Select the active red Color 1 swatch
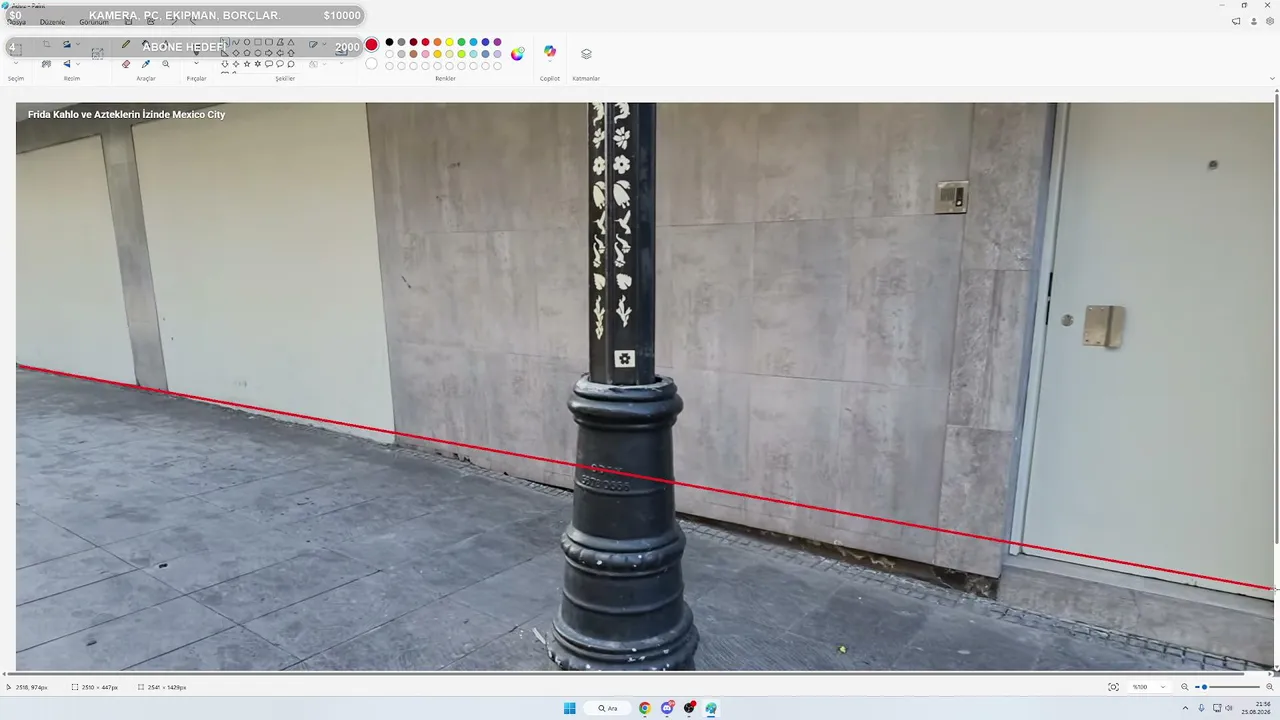Viewport: 1280px width, 720px height. [372, 45]
